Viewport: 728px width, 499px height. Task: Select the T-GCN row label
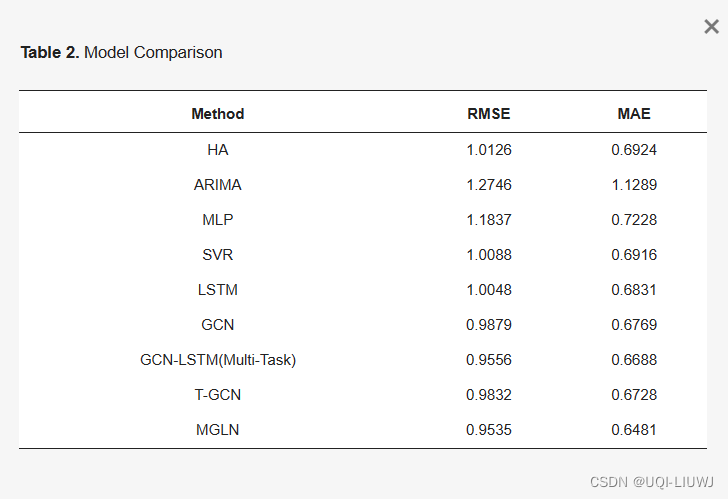218,395
